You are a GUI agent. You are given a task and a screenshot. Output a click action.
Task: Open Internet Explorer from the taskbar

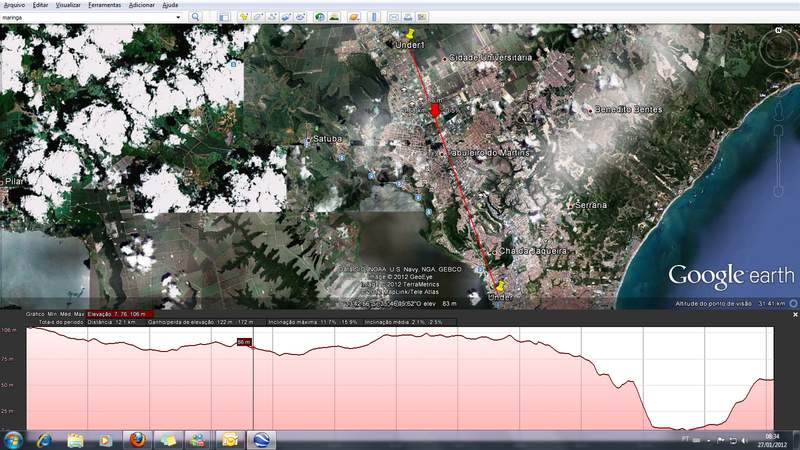click(x=44, y=440)
